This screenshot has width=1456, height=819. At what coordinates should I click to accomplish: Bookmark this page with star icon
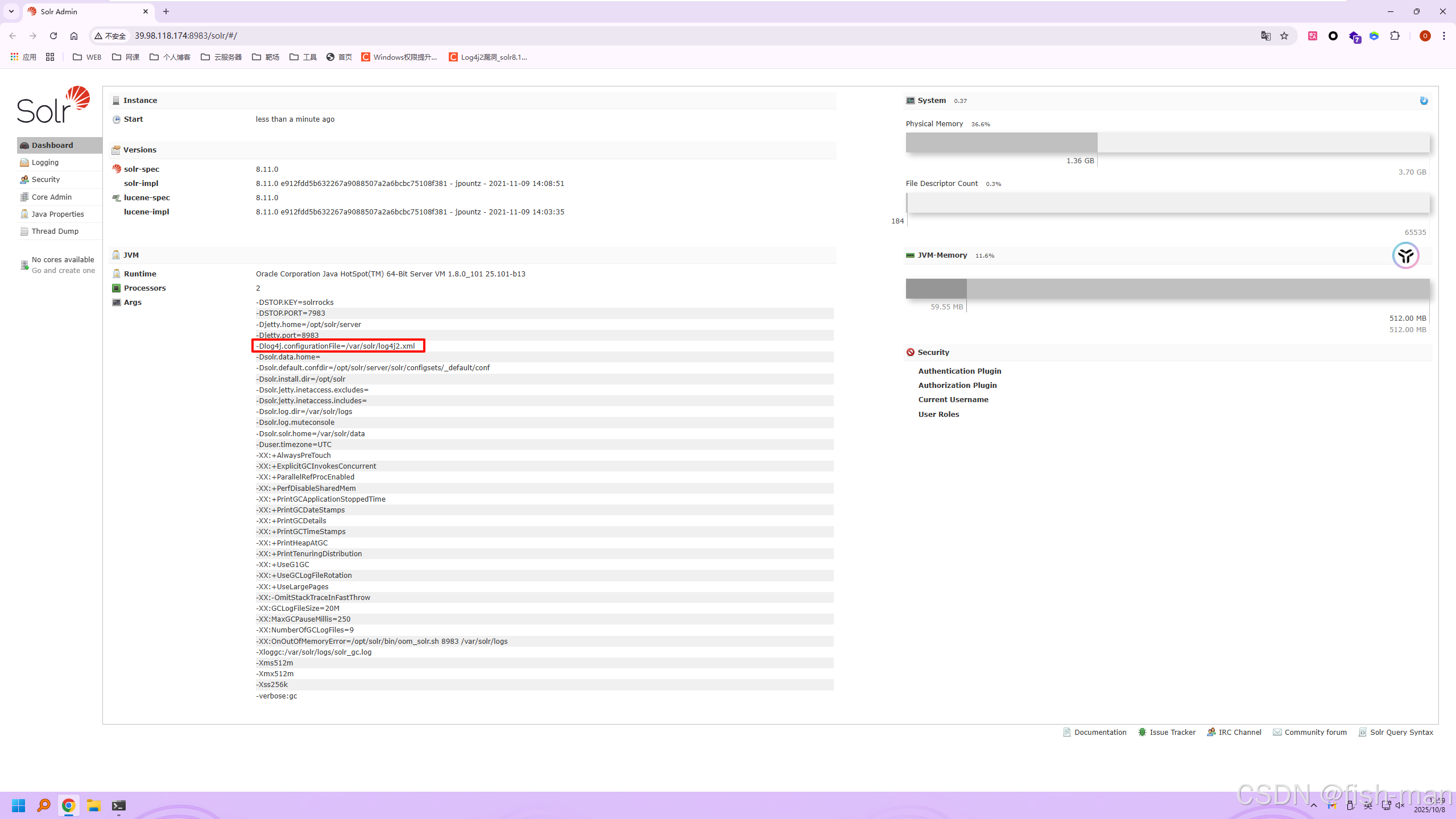[1284, 36]
